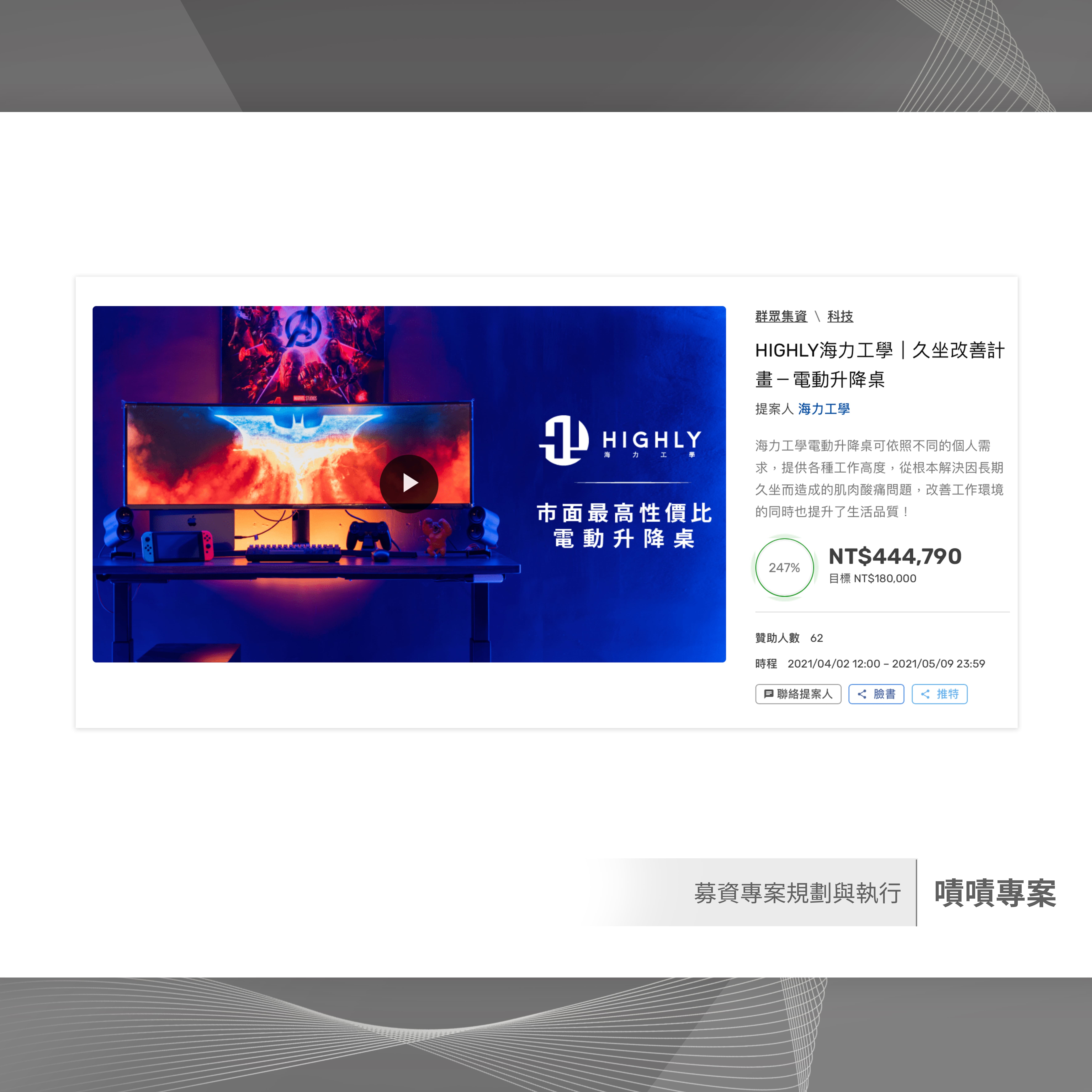Click the 247% circular progress indicator
Viewport: 1092px width, 1092px height.
click(x=784, y=567)
